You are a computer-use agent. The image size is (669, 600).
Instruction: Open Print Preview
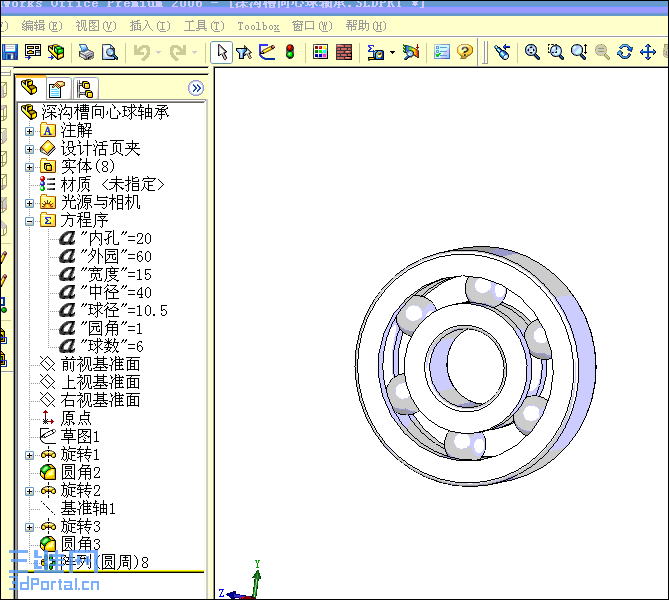[110, 52]
